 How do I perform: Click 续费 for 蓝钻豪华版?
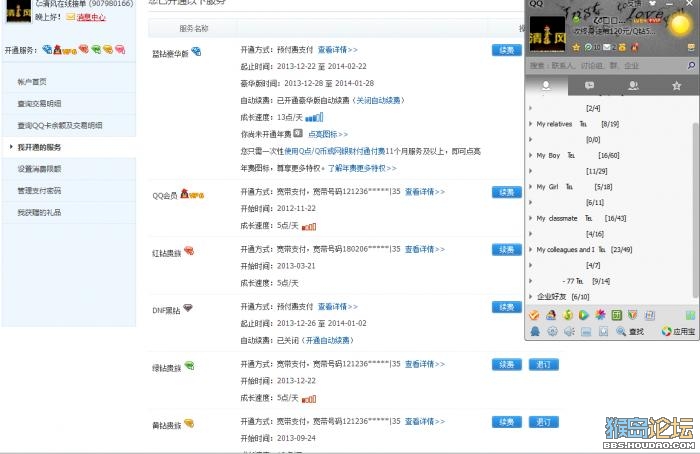(x=507, y=50)
